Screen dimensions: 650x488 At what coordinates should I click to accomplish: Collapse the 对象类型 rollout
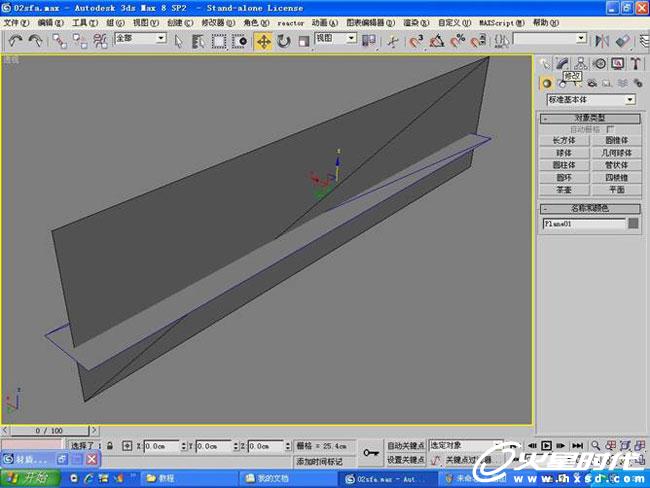[590, 119]
